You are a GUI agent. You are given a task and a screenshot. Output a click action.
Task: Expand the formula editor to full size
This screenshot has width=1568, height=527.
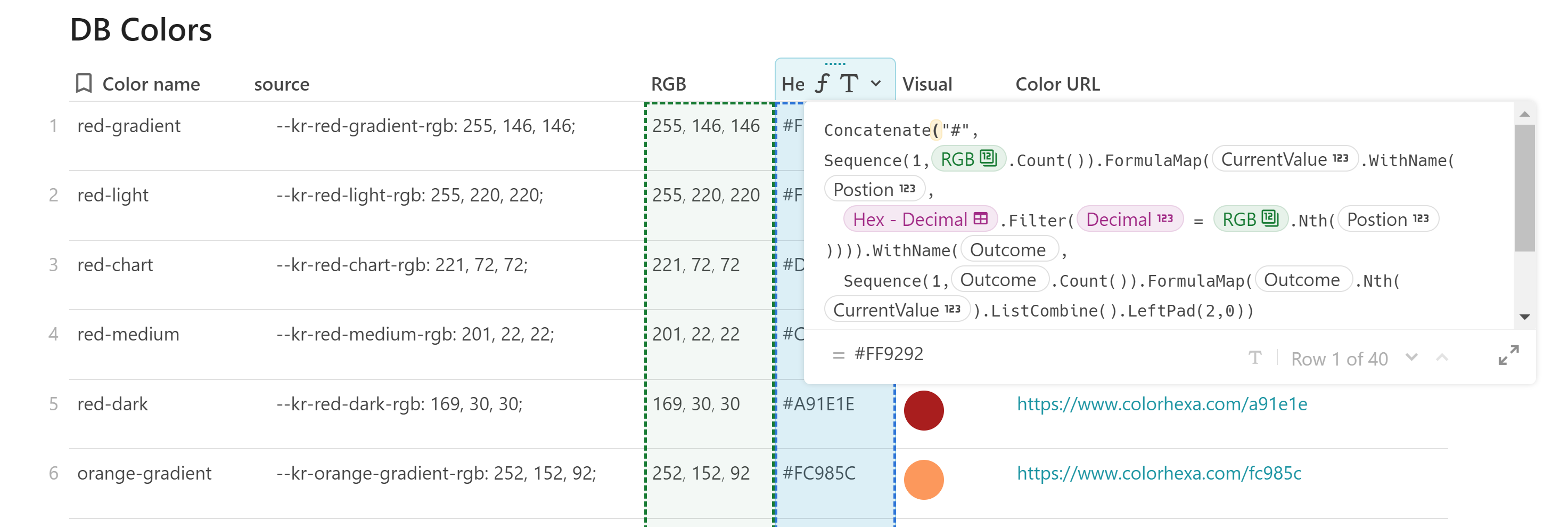1508,355
